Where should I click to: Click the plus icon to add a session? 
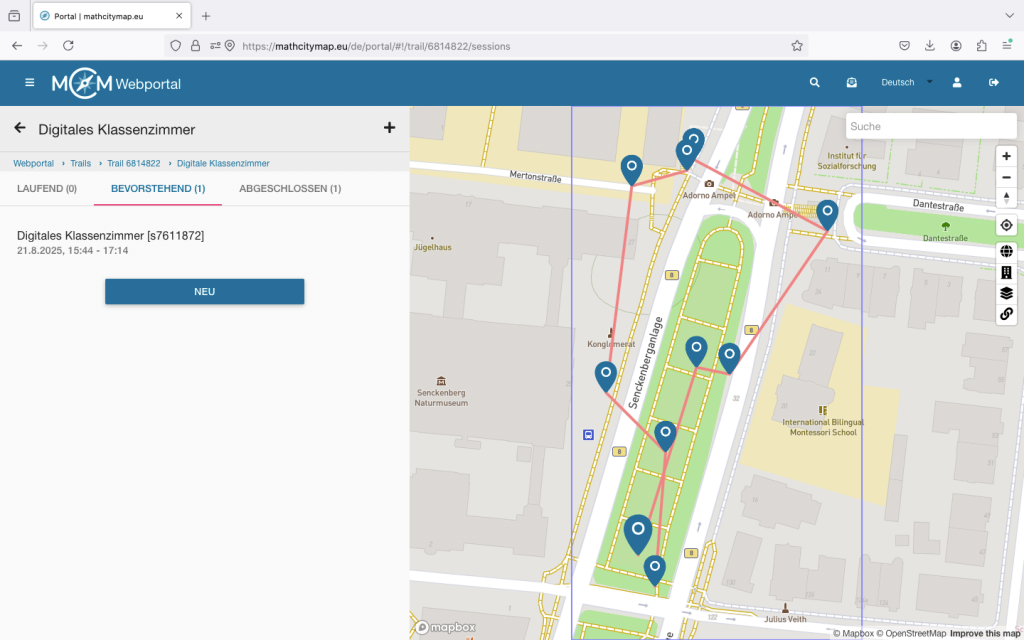pyautogui.click(x=389, y=128)
